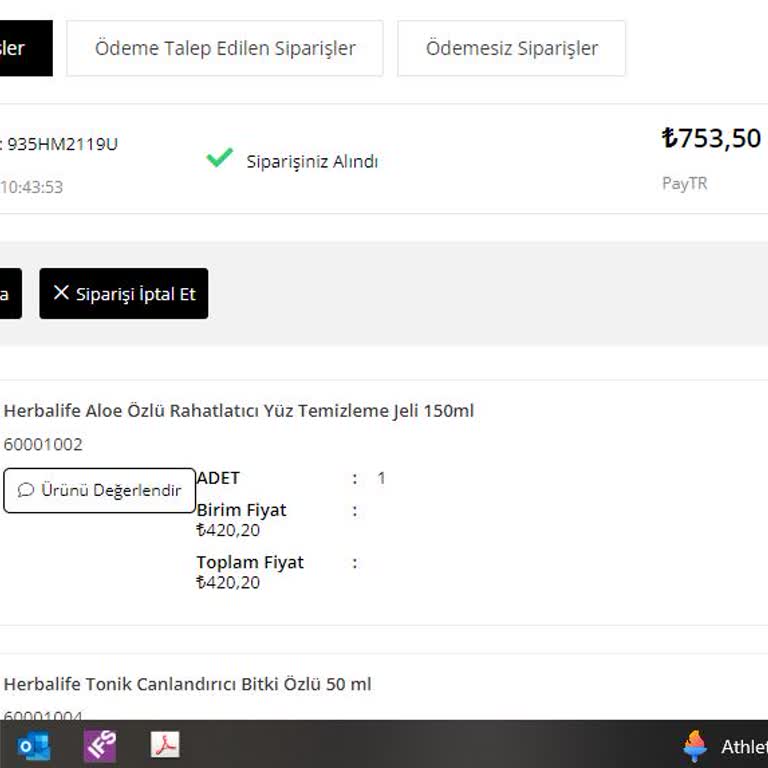
Task: Click the speech bubble review icon
Action: (x=26, y=490)
